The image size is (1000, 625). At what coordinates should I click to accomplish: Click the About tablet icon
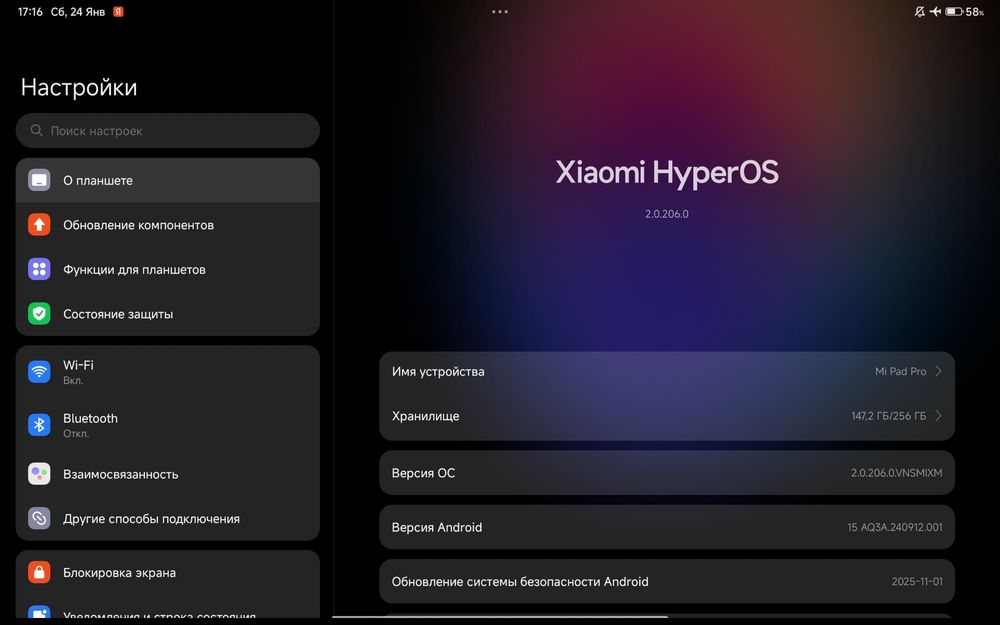coord(39,180)
